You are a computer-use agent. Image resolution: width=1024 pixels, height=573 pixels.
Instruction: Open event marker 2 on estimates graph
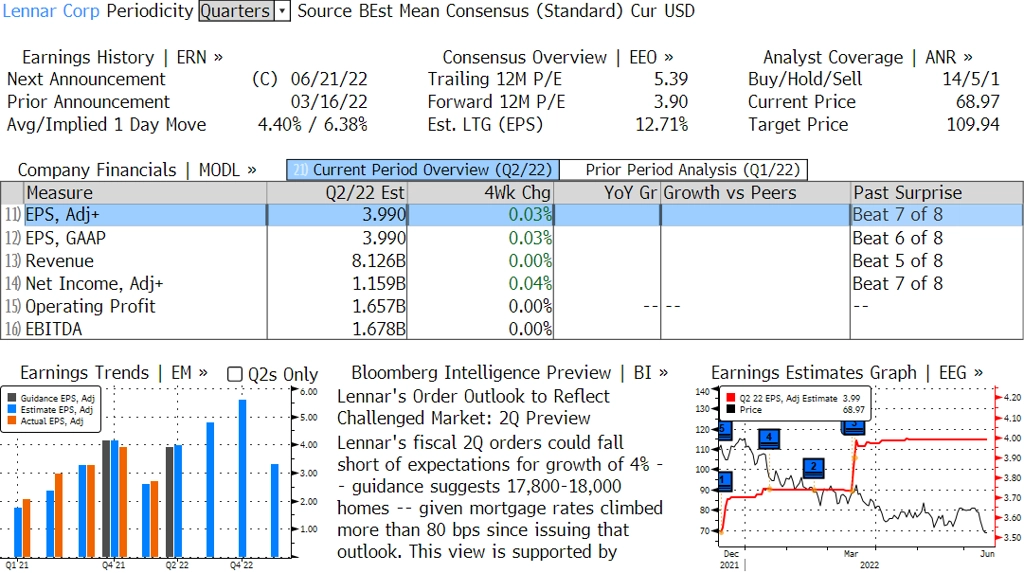point(813,468)
